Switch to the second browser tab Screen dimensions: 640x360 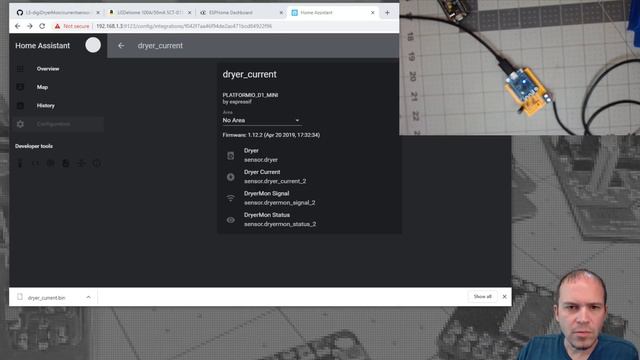(x=149, y=13)
